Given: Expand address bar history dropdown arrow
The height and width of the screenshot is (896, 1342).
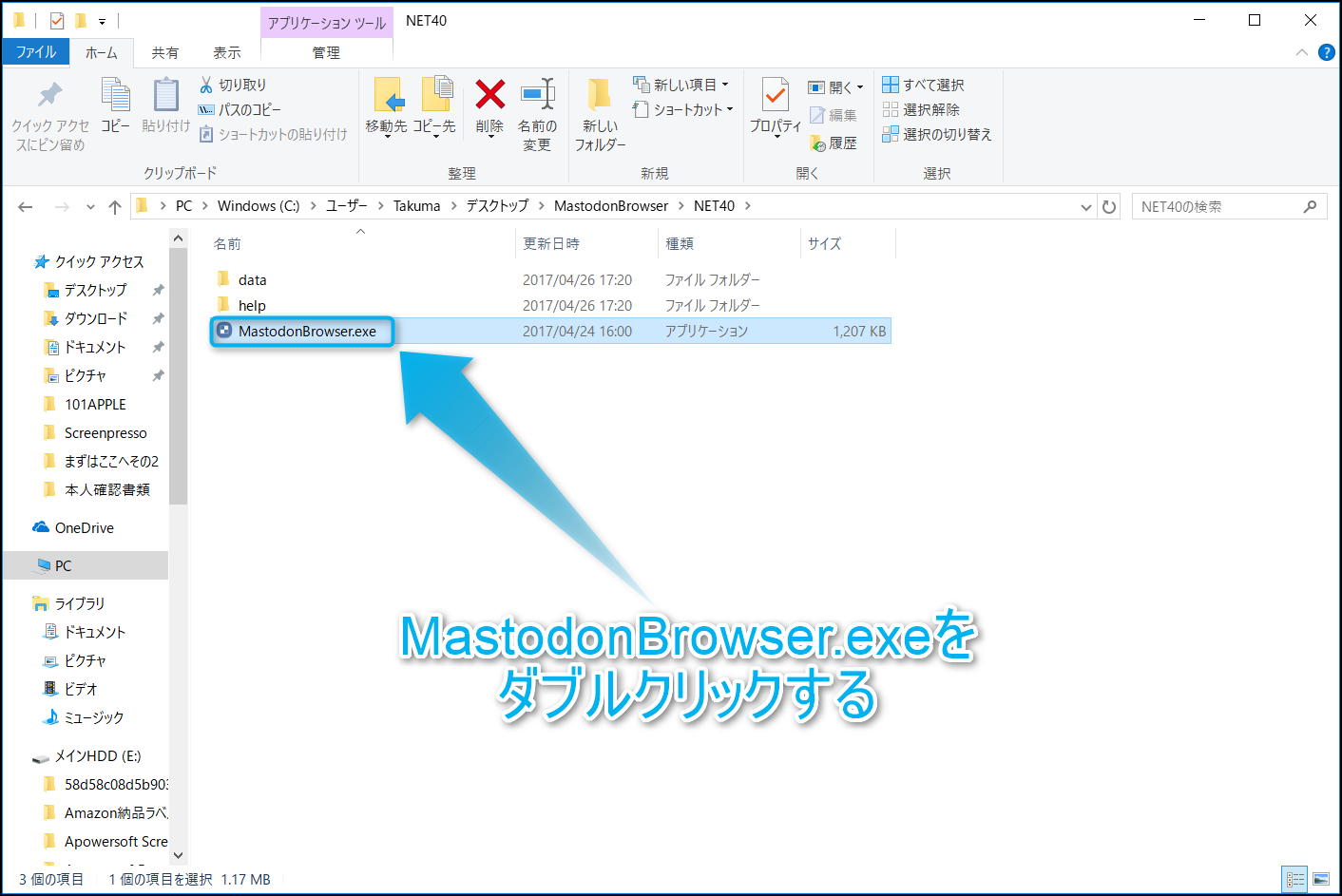Looking at the screenshot, I should 1086,206.
